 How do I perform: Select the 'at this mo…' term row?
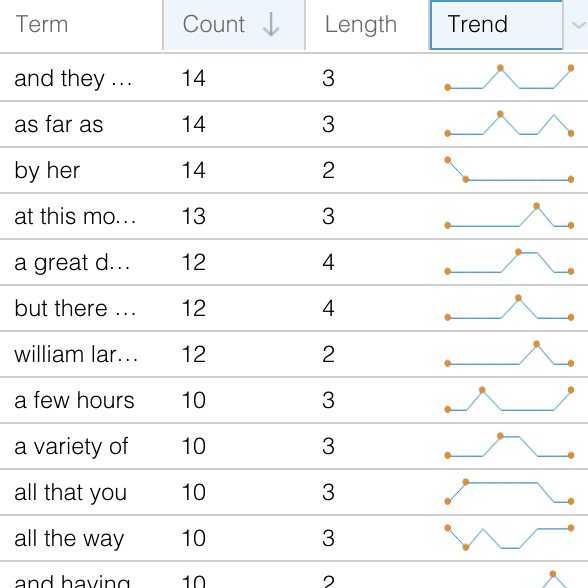(294, 216)
